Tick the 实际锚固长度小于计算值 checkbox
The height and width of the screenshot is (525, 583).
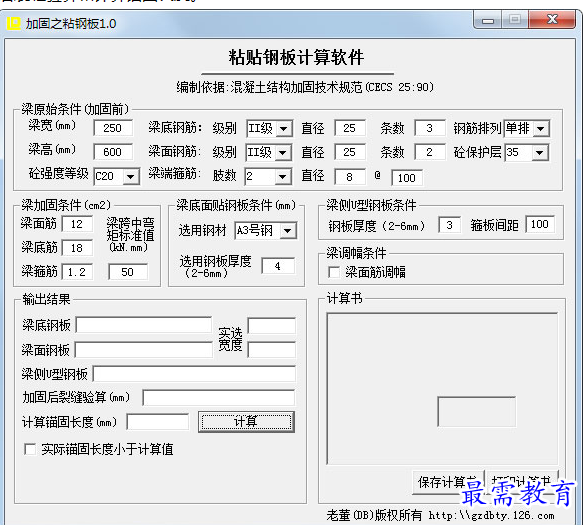point(30,449)
